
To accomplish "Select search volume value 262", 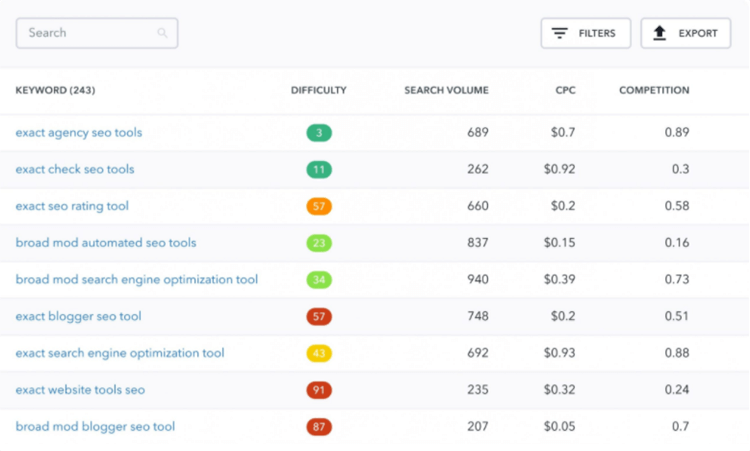I will coord(478,169).
